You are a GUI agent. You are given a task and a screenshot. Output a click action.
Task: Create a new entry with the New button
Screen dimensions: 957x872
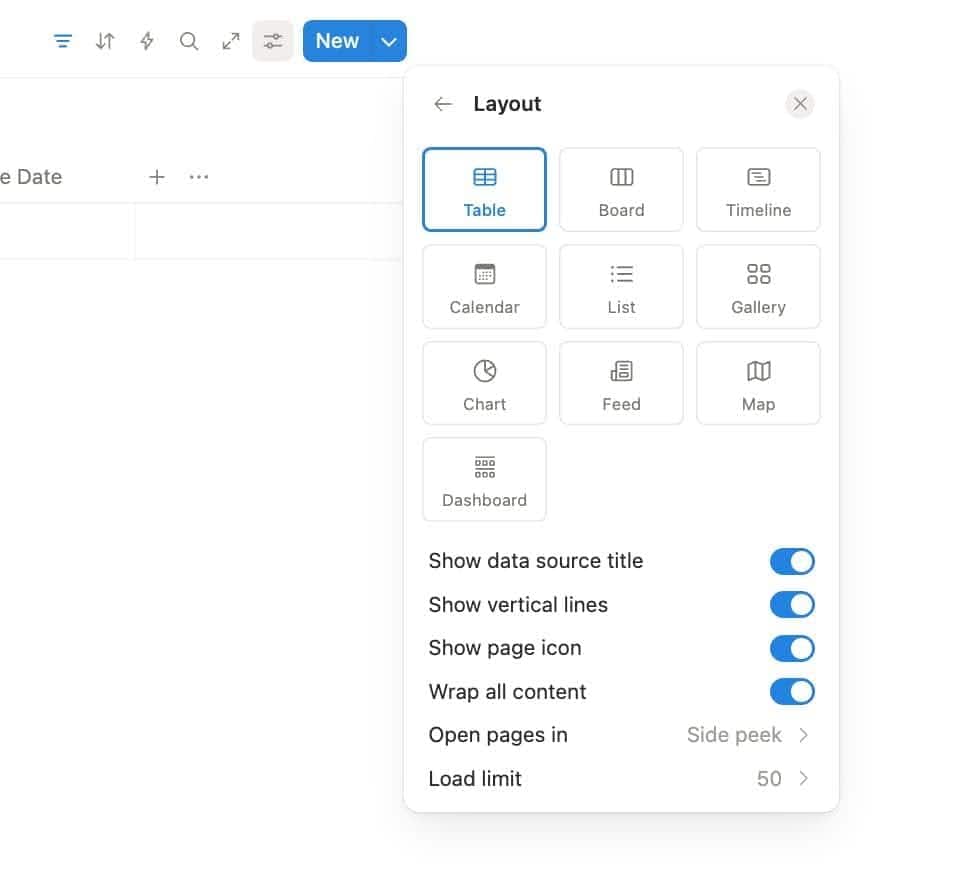point(338,41)
